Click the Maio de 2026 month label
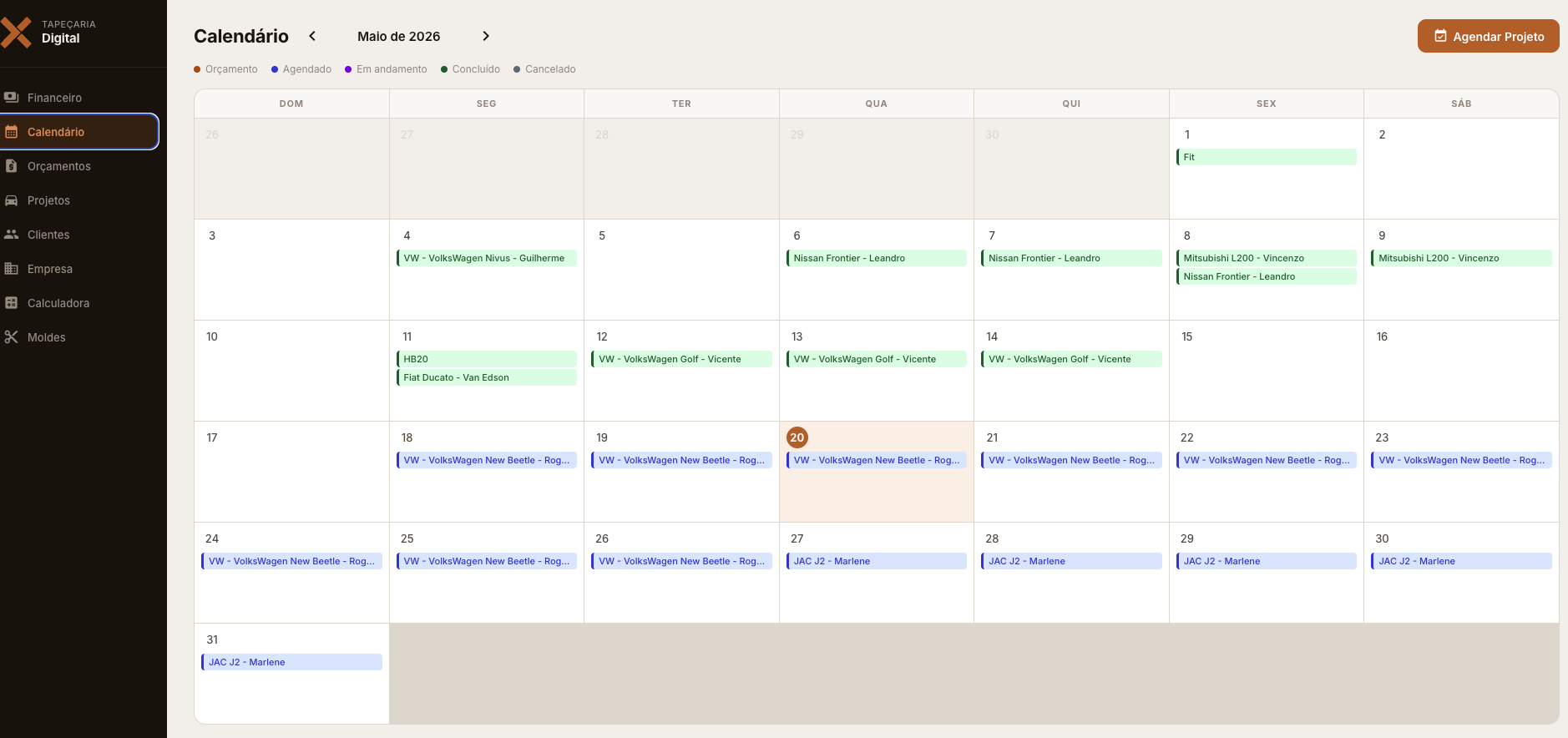The width and height of the screenshot is (1568, 738). tap(399, 36)
